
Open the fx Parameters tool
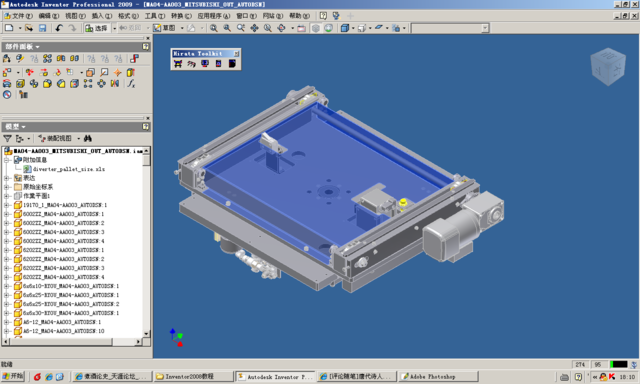[131, 83]
